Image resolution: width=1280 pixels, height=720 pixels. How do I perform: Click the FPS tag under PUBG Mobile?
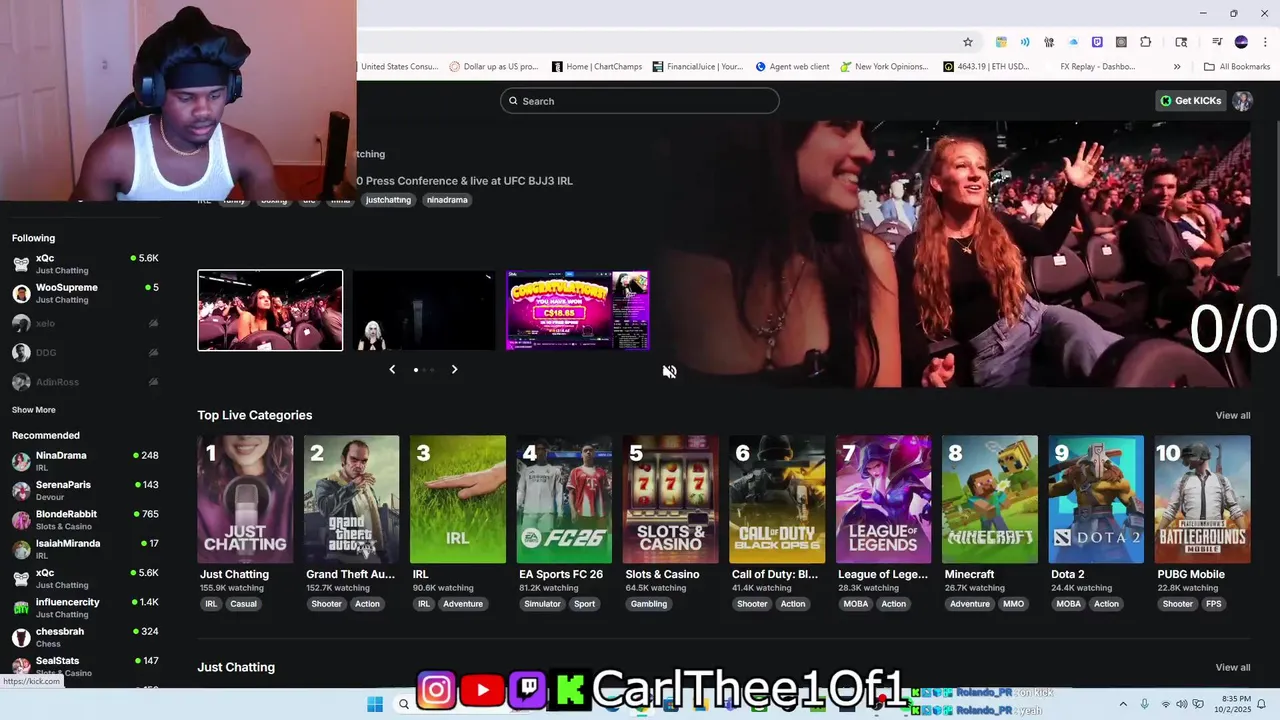[1213, 604]
